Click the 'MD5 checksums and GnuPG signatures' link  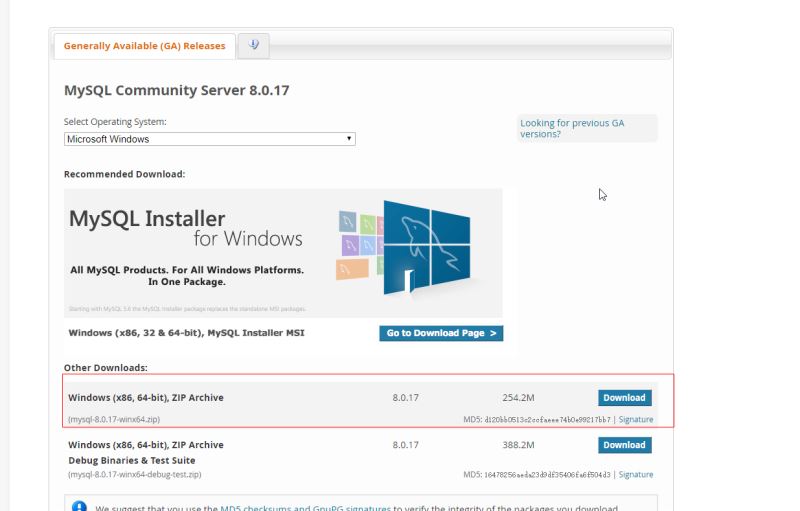click(x=305, y=508)
